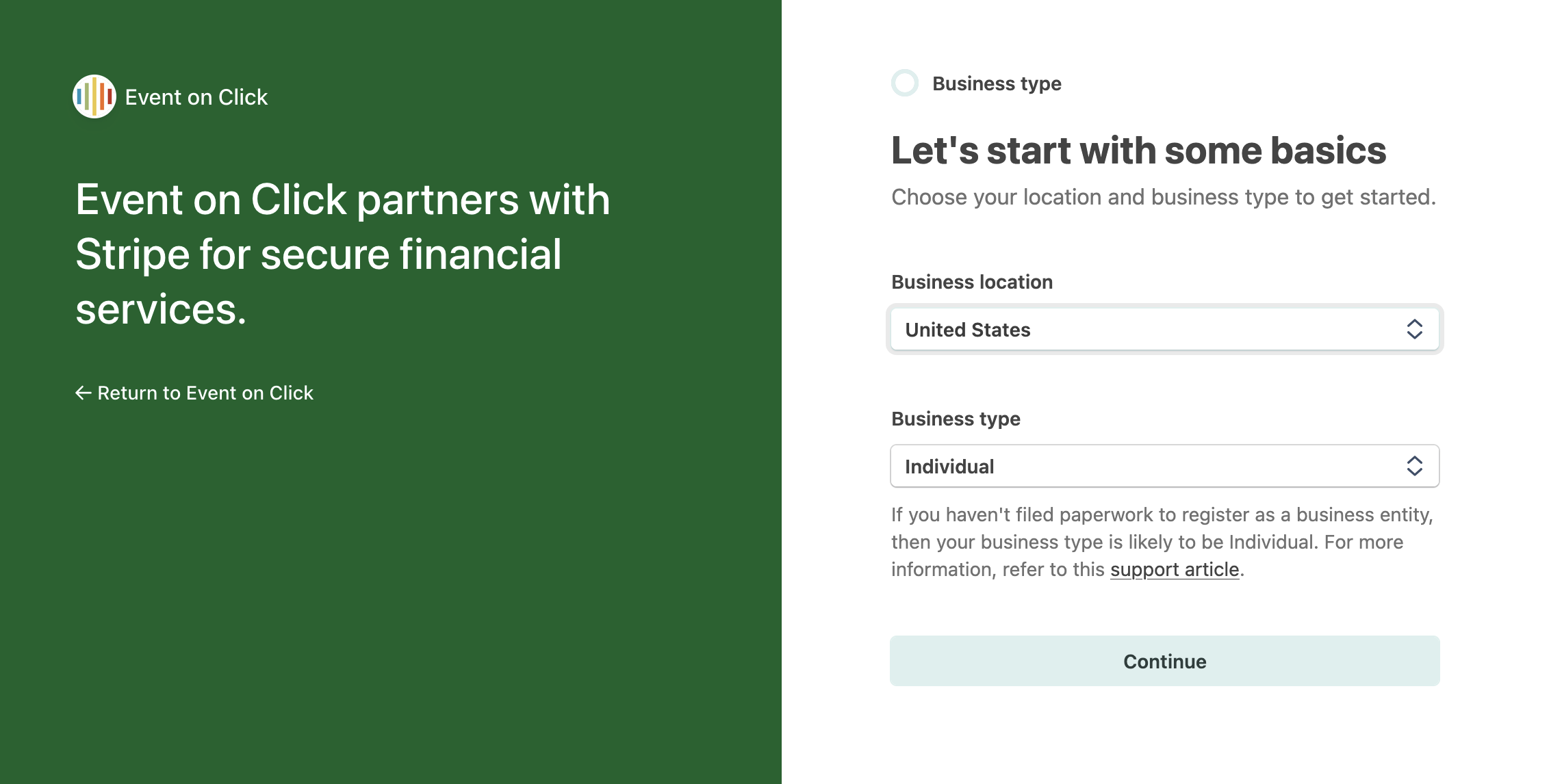Image resolution: width=1562 pixels, height=784 pixels.
Task: Click the Stripe partnership headline text
Action: coord(342,254)
